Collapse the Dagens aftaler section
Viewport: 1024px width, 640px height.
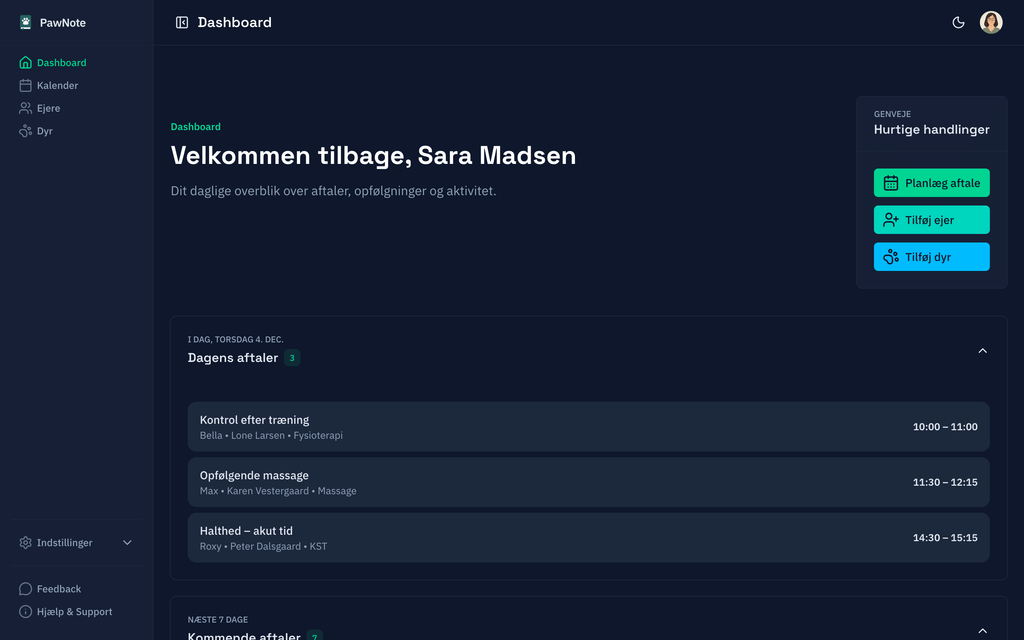point(982,351)
